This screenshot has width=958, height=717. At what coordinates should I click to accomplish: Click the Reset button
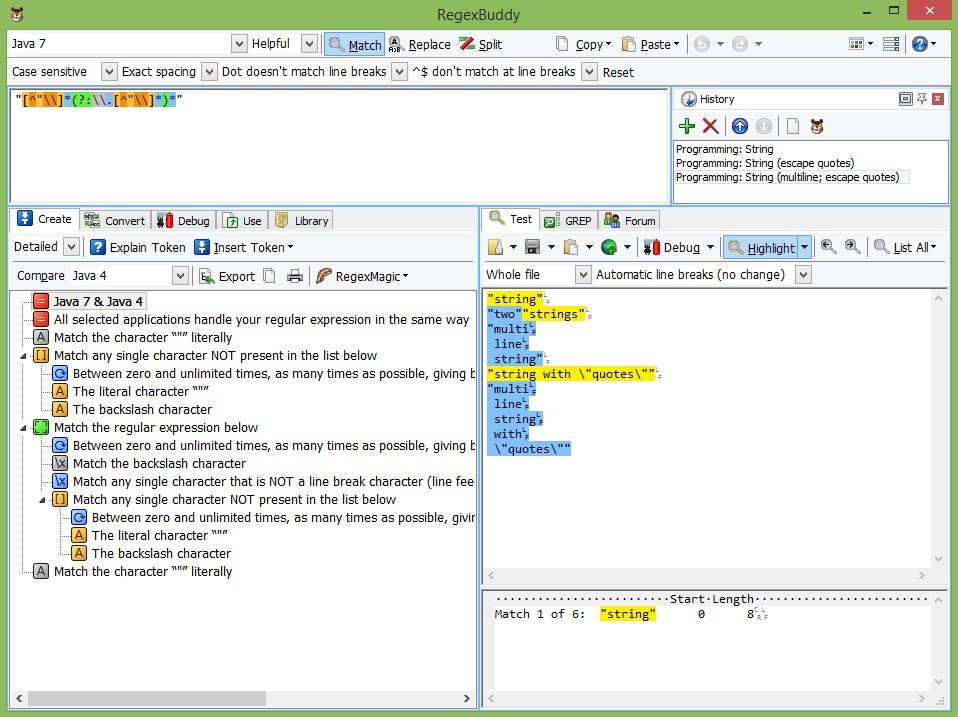pos(618,71)
